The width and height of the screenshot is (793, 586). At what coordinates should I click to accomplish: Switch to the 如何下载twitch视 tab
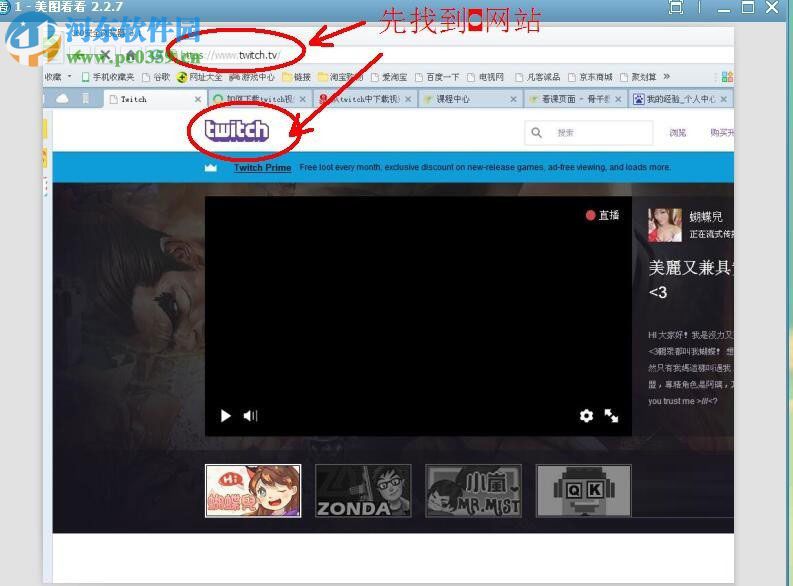pos(258,99)
